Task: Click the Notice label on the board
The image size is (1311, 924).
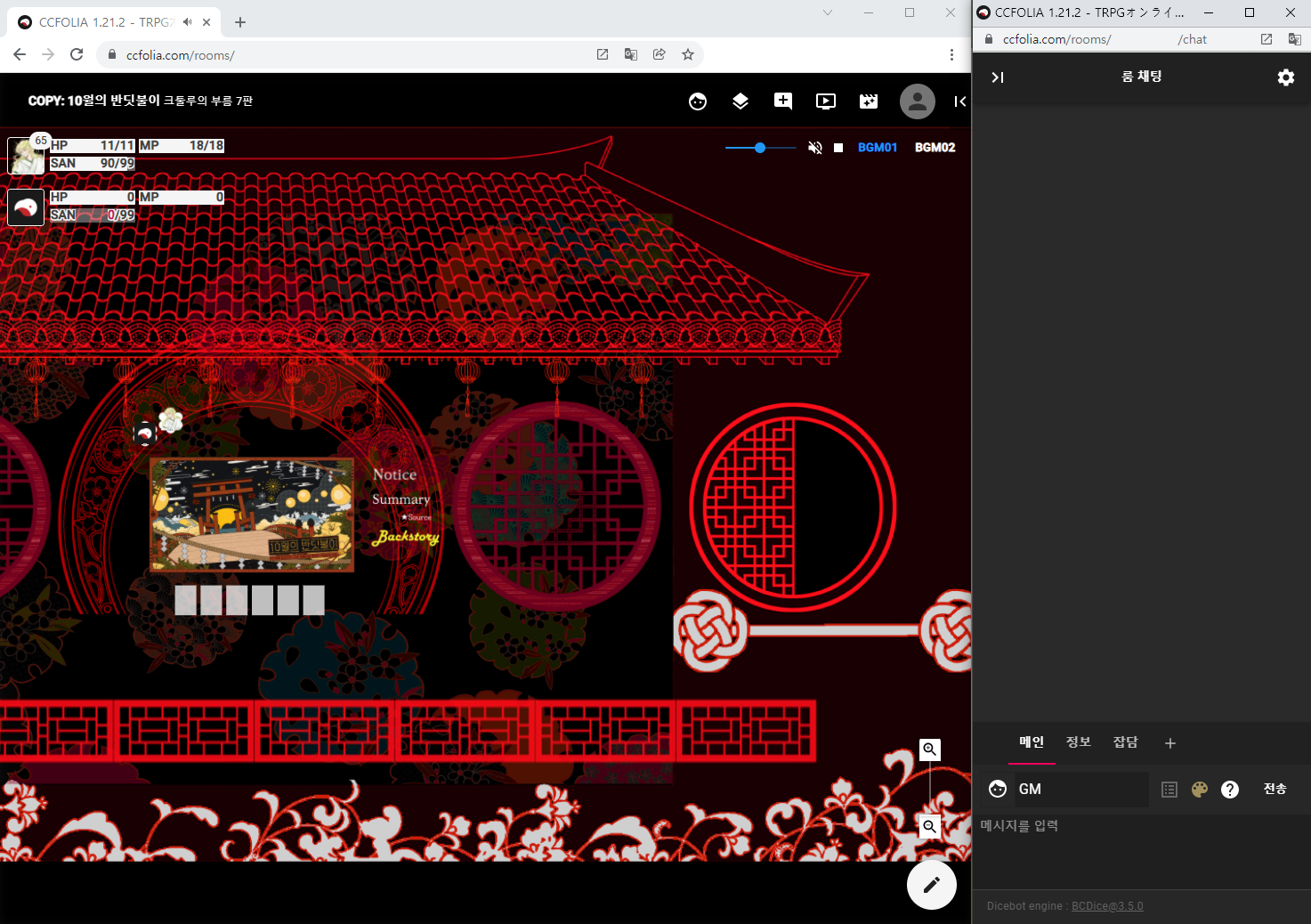Action: coord(395,475)
